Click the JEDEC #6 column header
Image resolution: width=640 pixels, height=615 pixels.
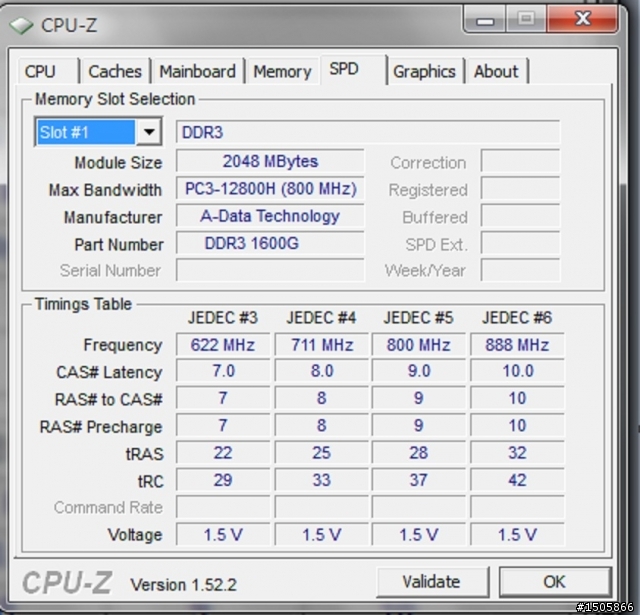(x=517, y=317)
